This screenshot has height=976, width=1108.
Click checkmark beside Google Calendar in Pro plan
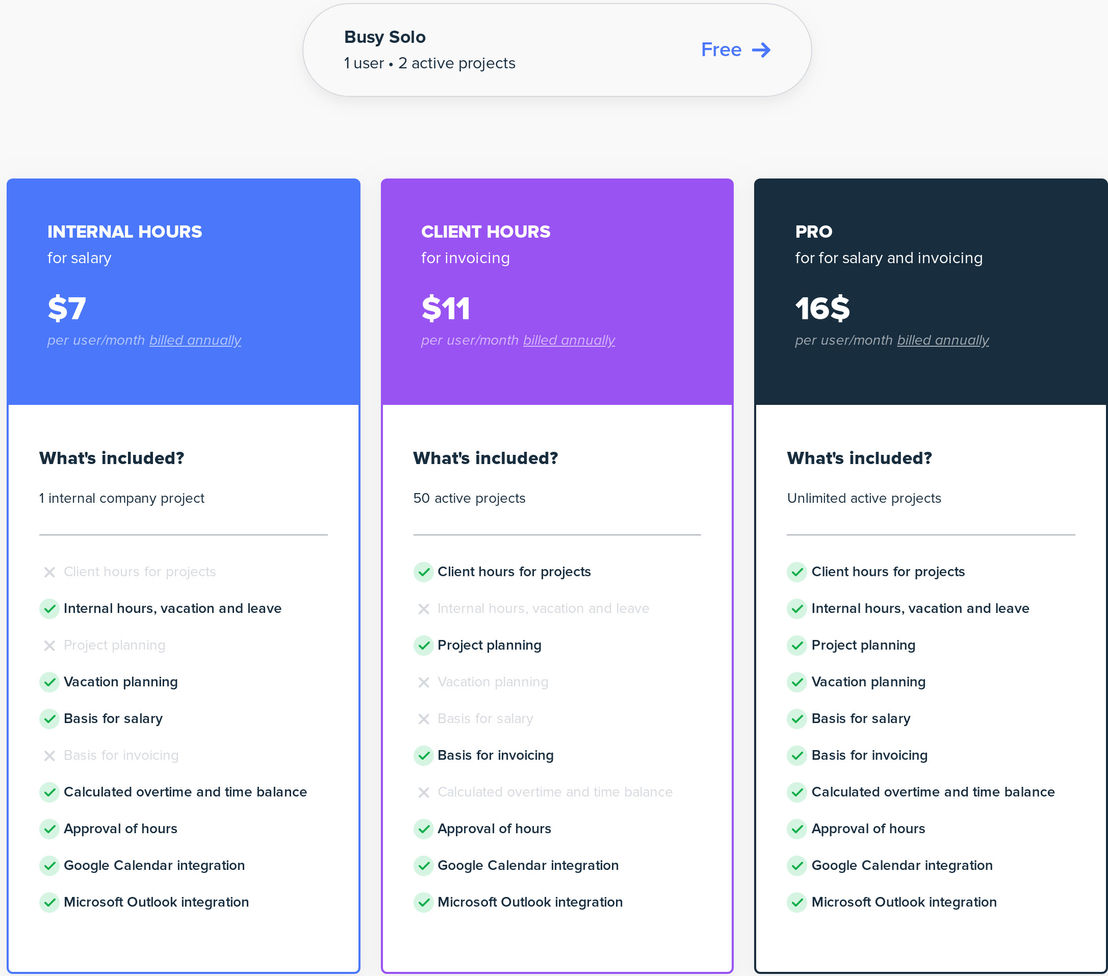[x=797, y=866]
